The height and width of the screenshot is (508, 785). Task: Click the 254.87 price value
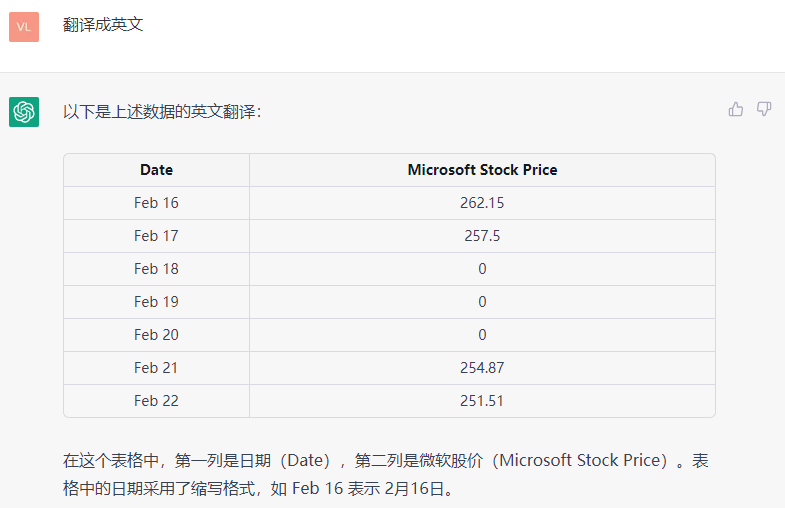click(482, 368)
